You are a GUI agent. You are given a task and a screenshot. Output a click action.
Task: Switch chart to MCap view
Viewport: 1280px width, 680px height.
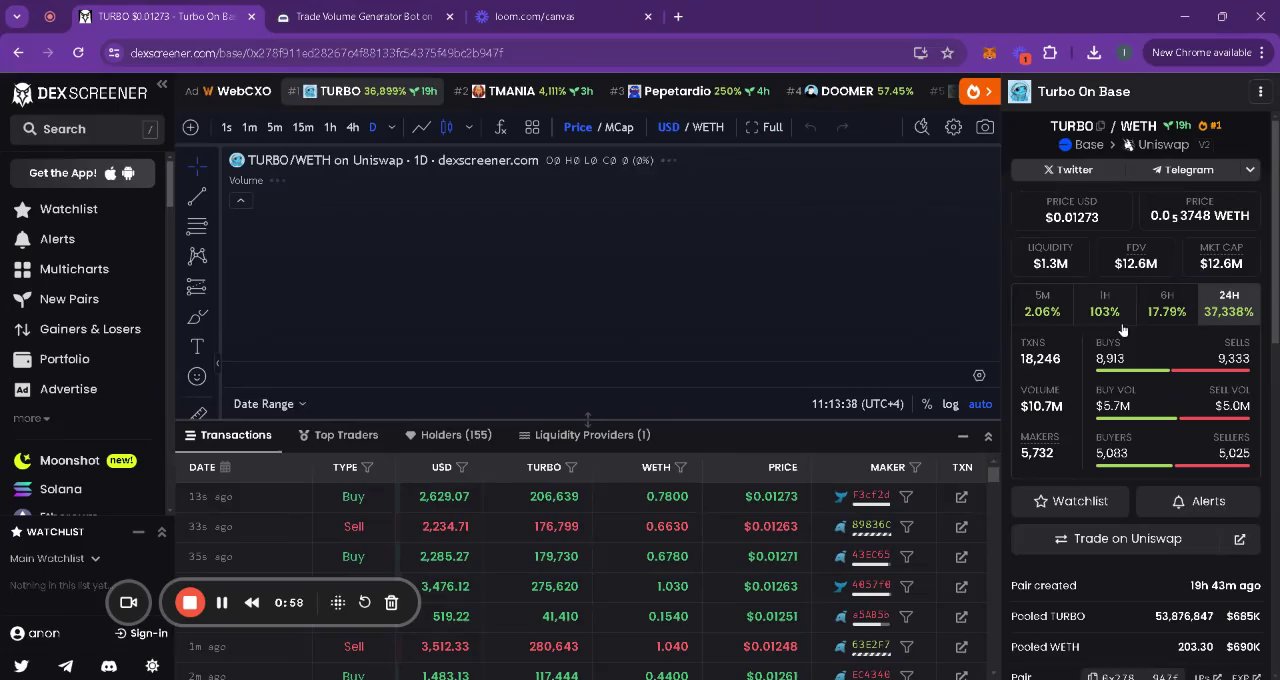coord(619,127)
